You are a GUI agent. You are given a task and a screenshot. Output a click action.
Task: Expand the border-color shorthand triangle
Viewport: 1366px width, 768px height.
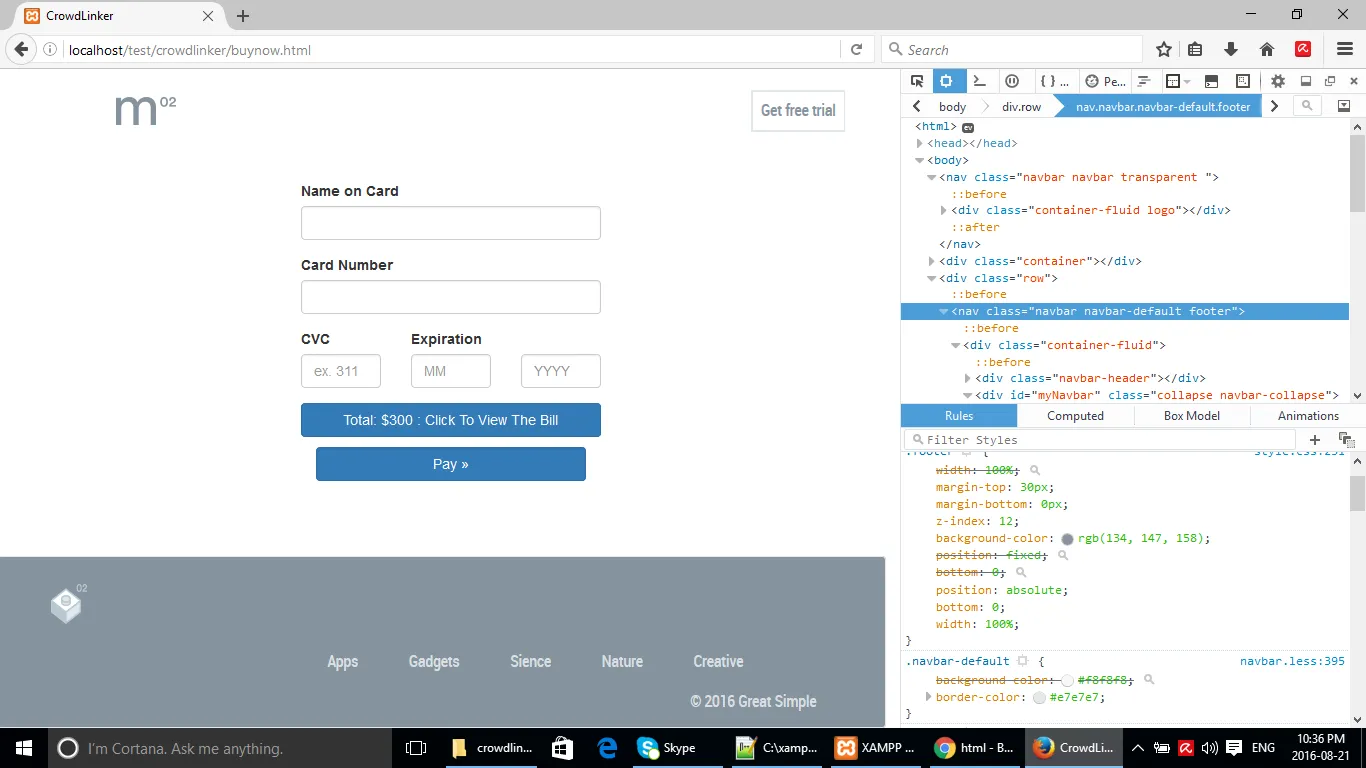click(929, 697)
